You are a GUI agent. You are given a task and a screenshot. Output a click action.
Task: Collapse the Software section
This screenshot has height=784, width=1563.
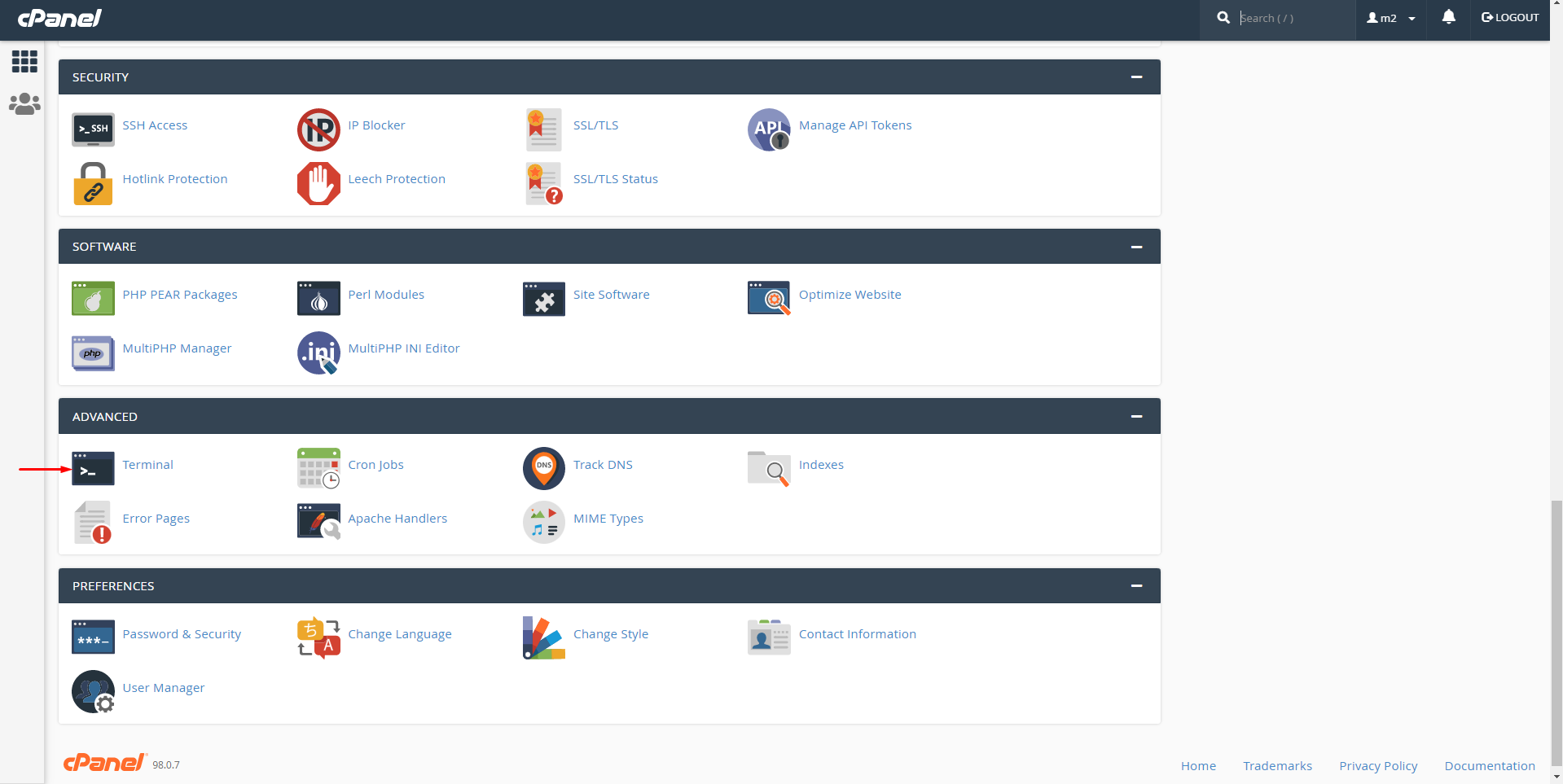1136,247
